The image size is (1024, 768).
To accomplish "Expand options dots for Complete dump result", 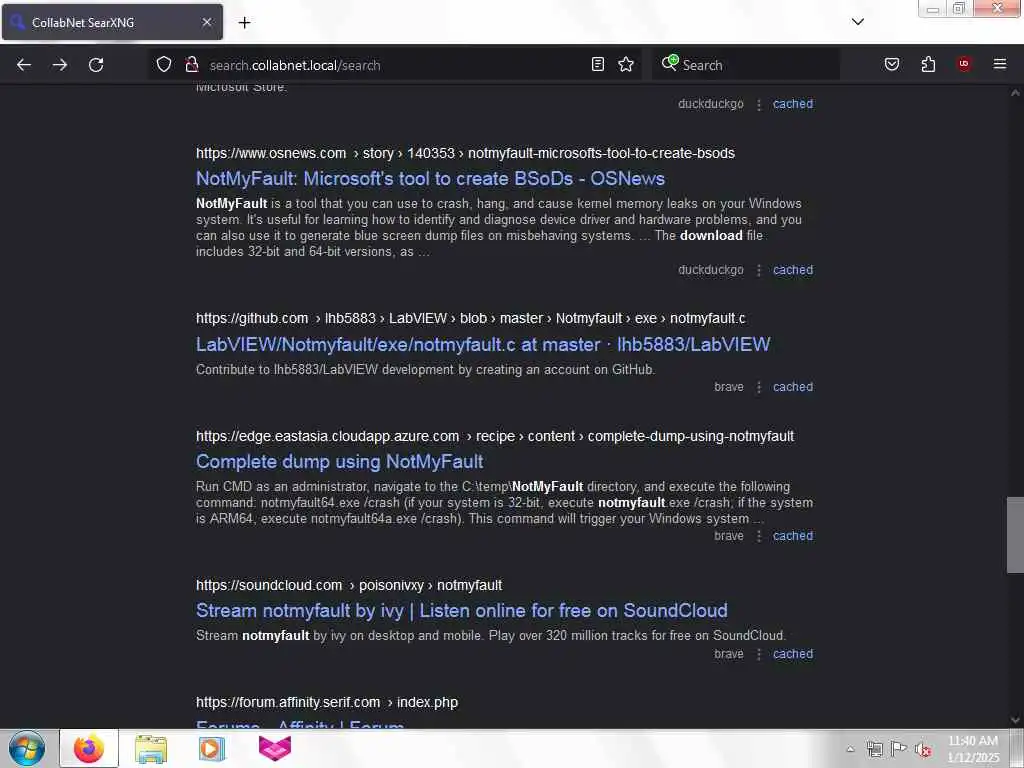I will click(x=758, y=536).
